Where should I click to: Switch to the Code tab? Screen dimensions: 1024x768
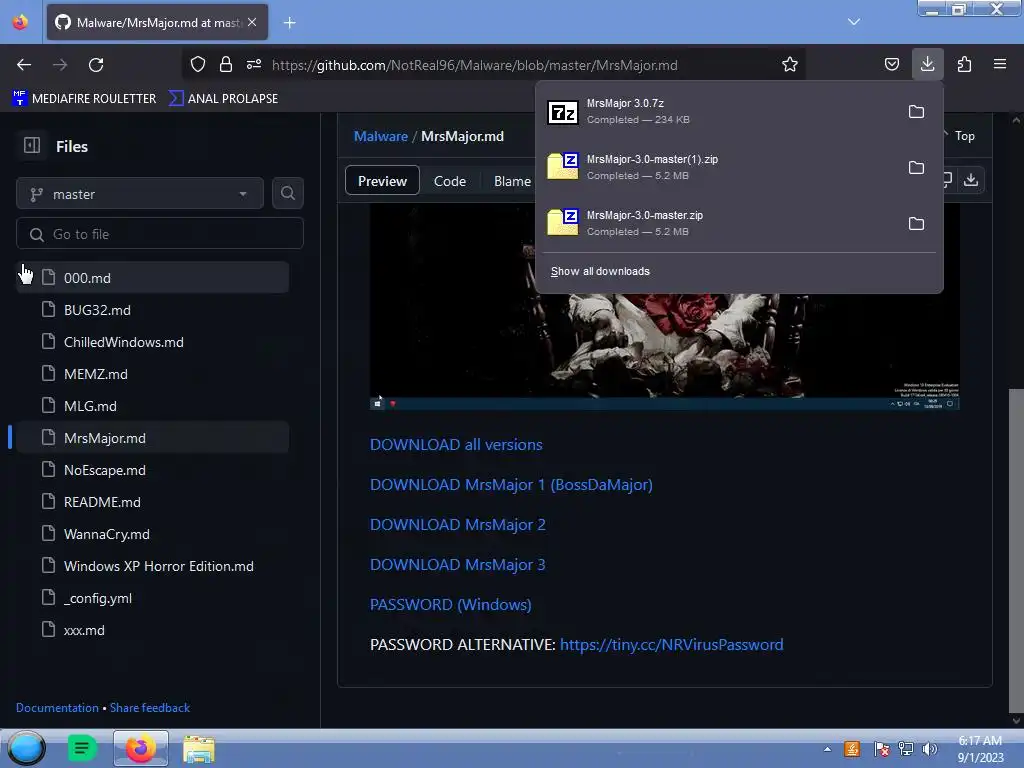(x=450, y=181)
